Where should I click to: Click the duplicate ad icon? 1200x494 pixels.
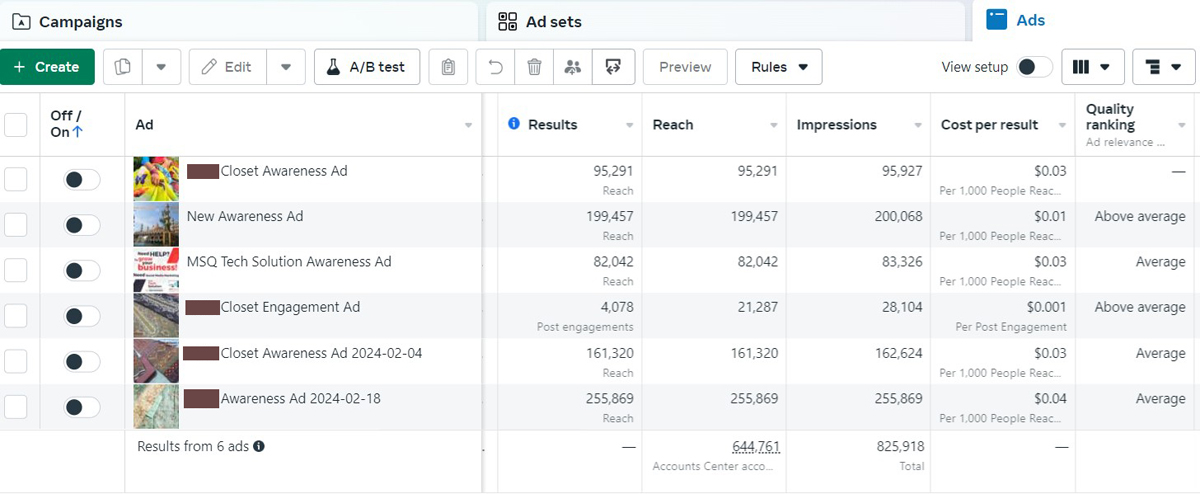tap(122, 67)
